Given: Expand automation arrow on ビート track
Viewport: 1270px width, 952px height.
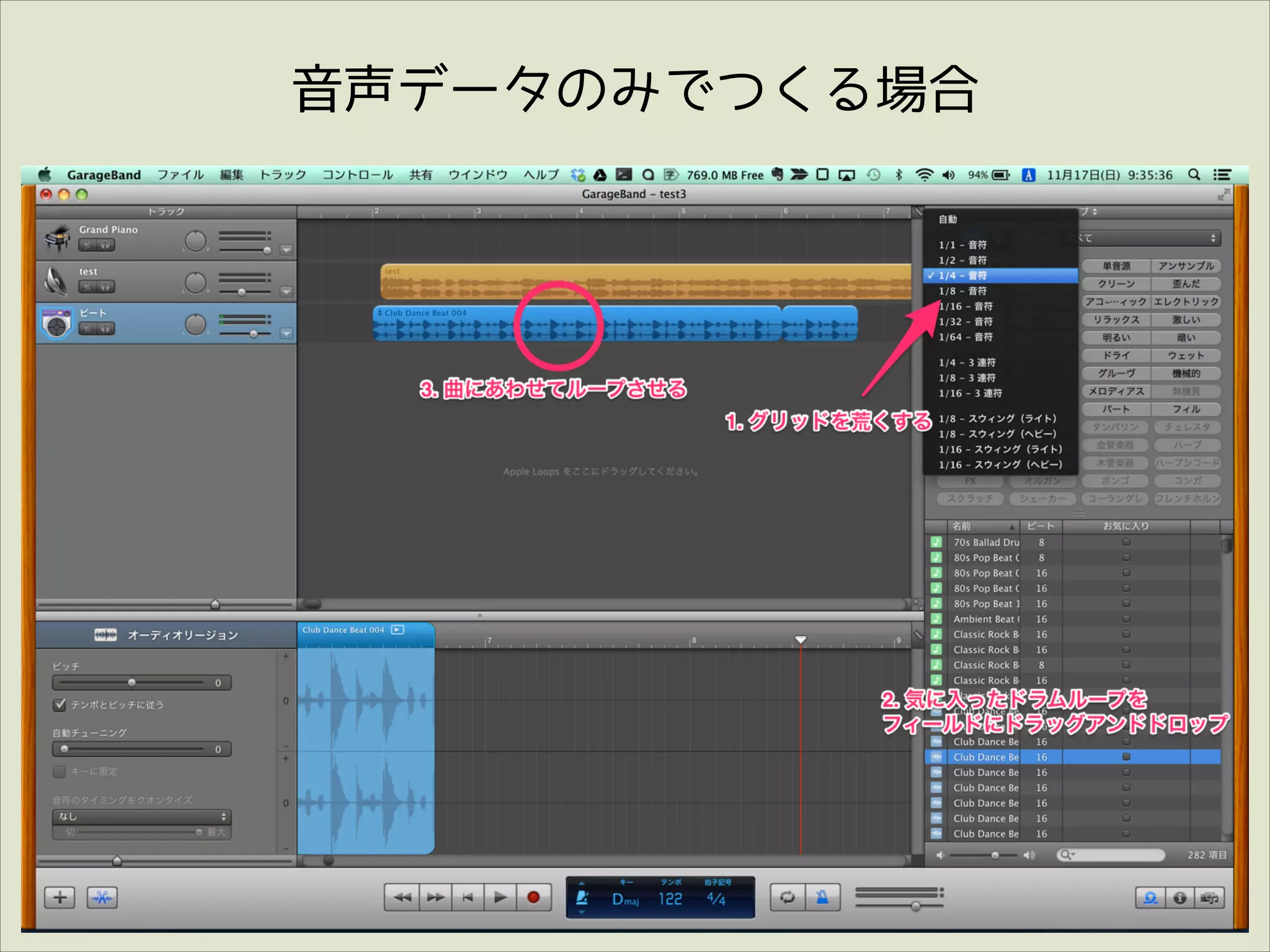Looking at the screenshot, I should 286,333.
